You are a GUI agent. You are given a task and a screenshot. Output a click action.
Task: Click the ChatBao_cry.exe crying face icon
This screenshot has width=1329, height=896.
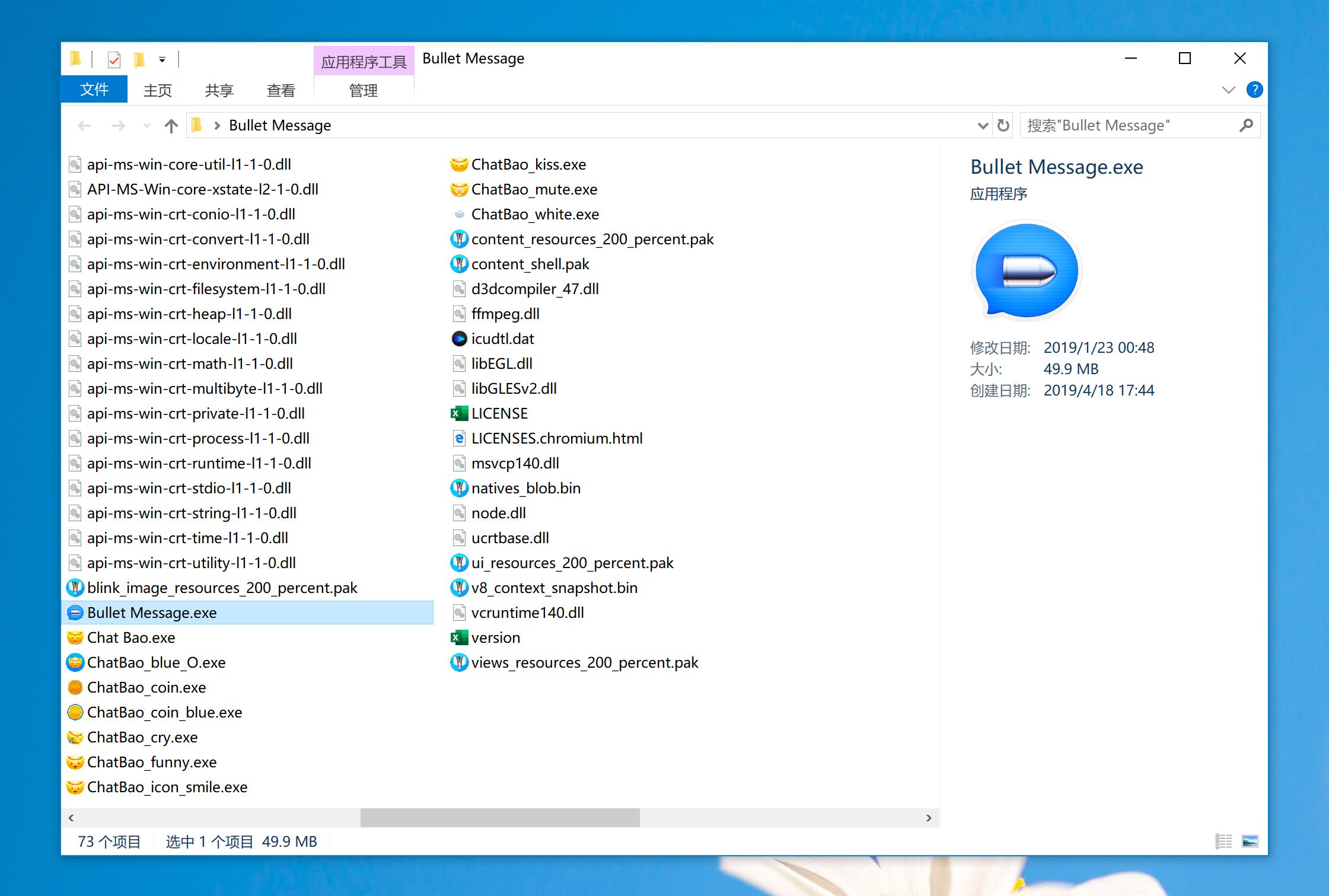tap(75, 737)
